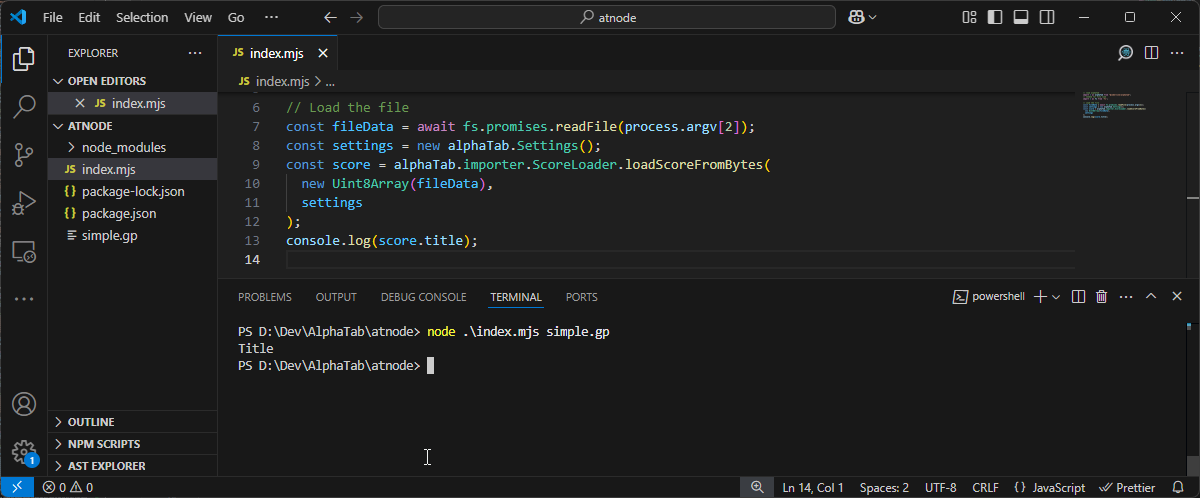This screenshot has height=498, width=1200.
Task: Split the terminal panel
Action: coord(1078,297)
